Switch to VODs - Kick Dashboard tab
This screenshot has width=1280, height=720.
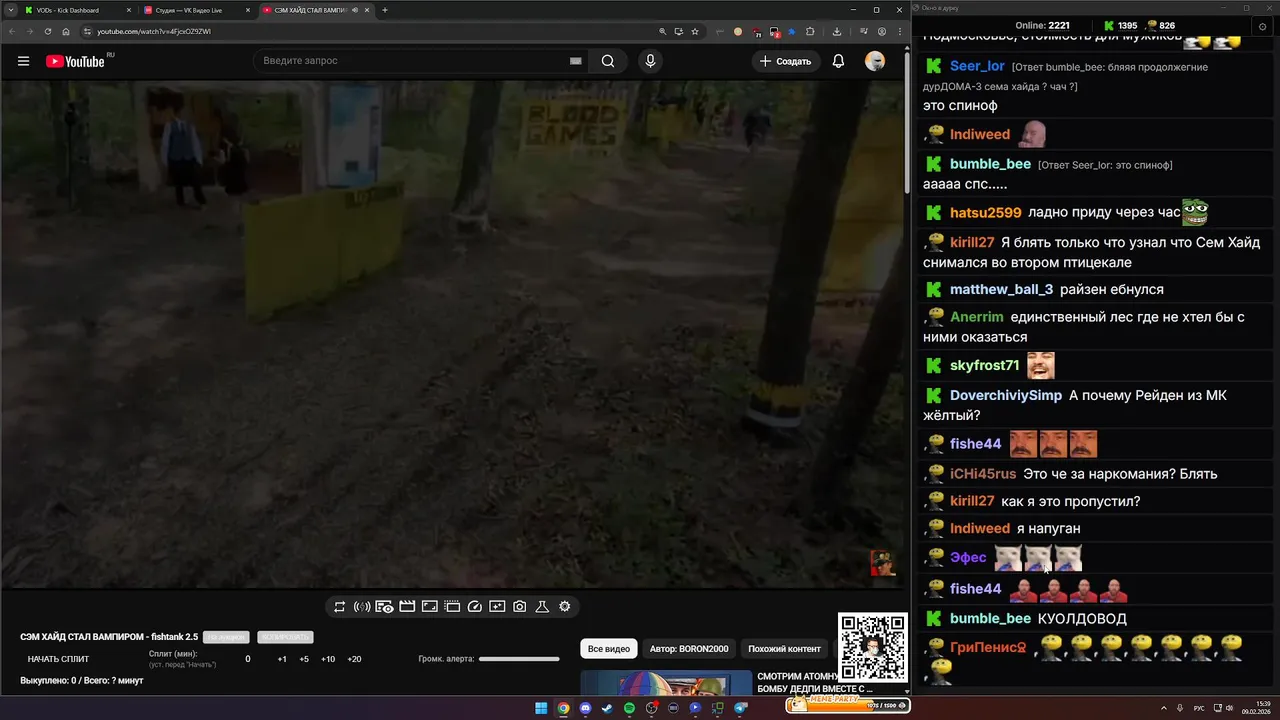(77, 10)
